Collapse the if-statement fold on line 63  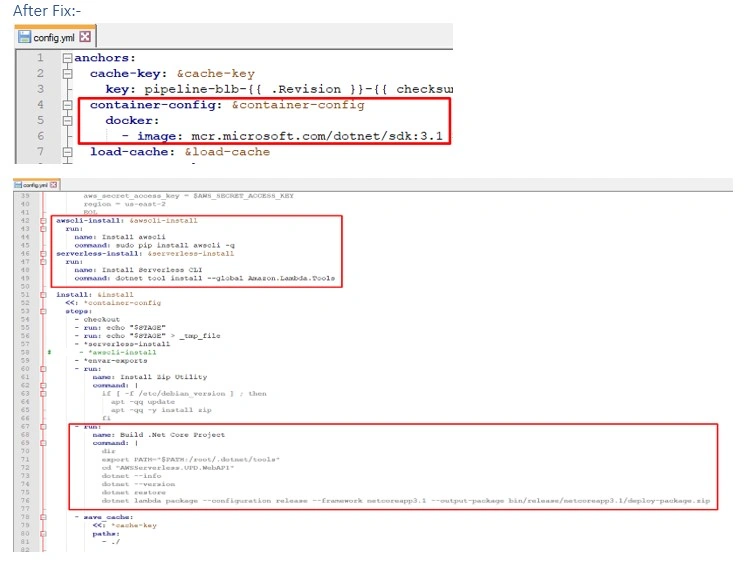[43, 394]
